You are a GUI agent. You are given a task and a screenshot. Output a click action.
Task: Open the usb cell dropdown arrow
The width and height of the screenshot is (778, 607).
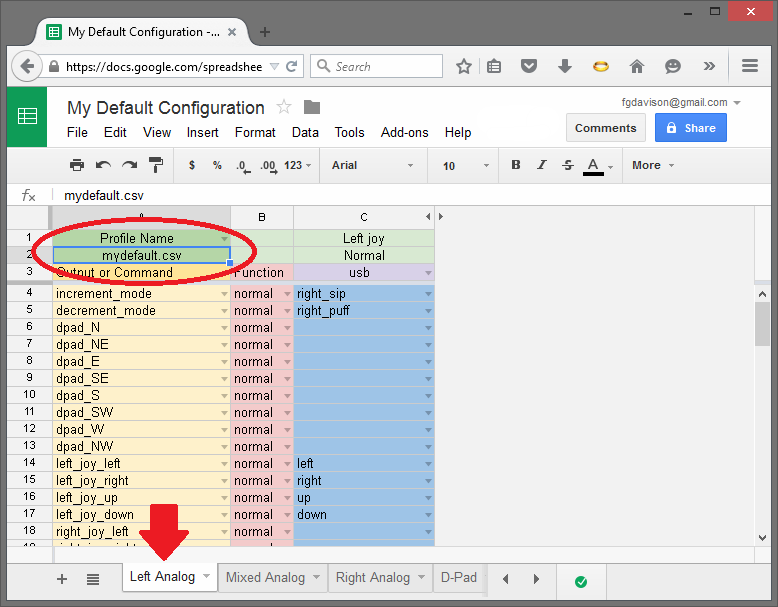pyautogui.click(x=428, y=273)
